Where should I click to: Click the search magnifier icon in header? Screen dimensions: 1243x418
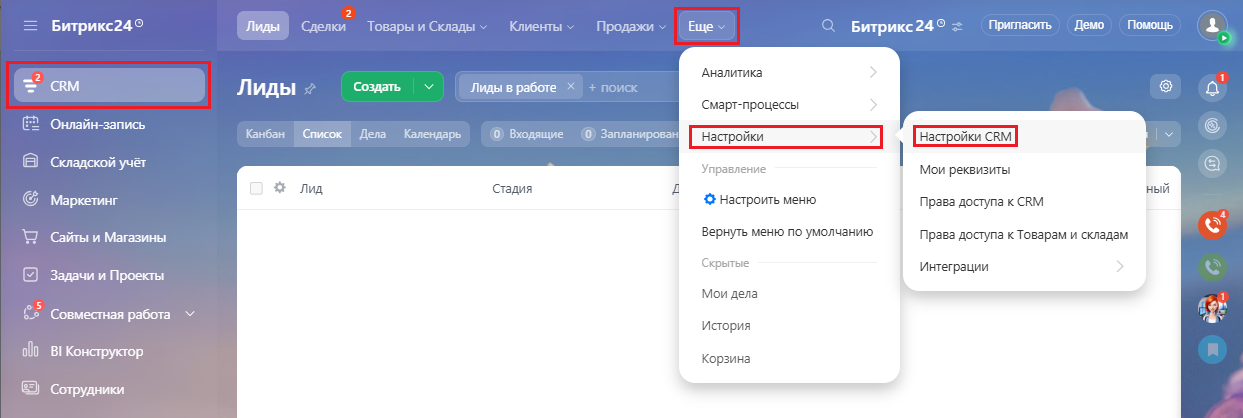[x=827, y=26]
